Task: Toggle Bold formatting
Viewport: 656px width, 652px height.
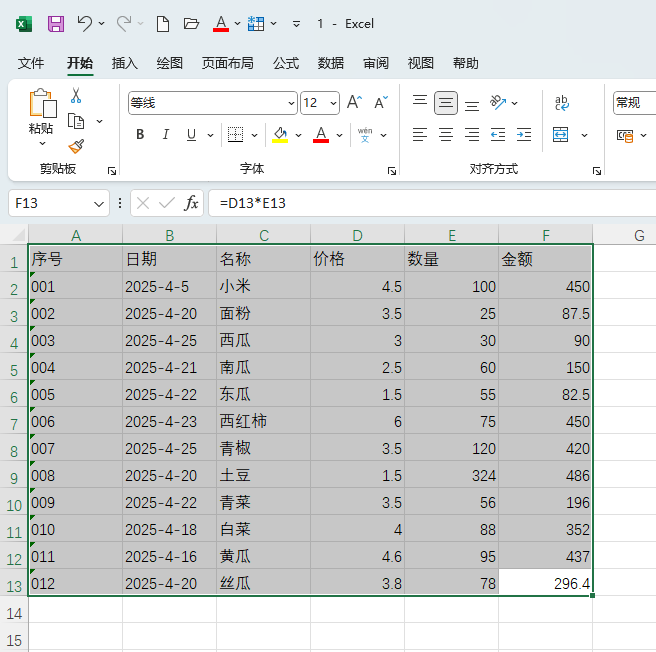Action: [140, 135]
